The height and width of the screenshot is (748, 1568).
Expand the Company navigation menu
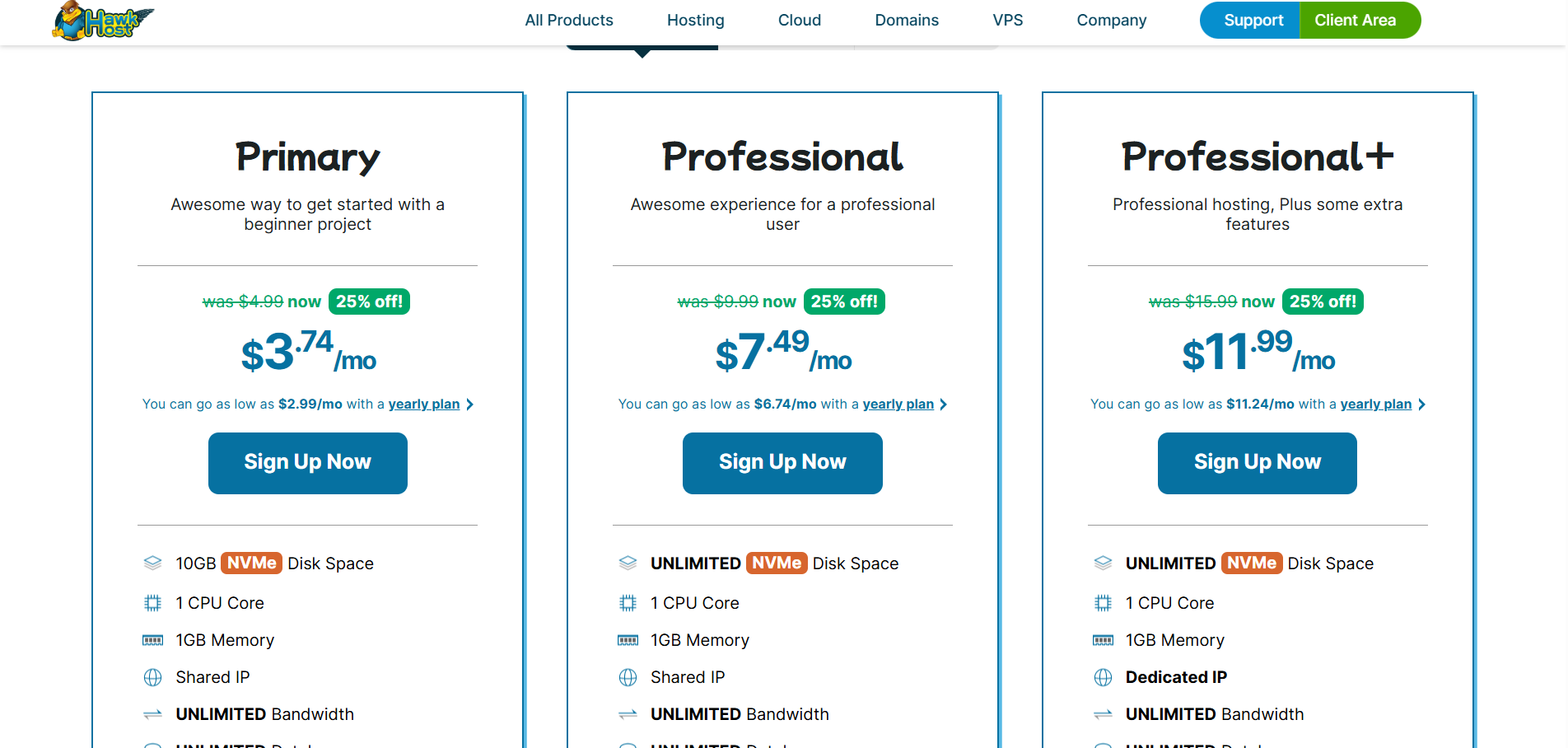[1111, 21]
